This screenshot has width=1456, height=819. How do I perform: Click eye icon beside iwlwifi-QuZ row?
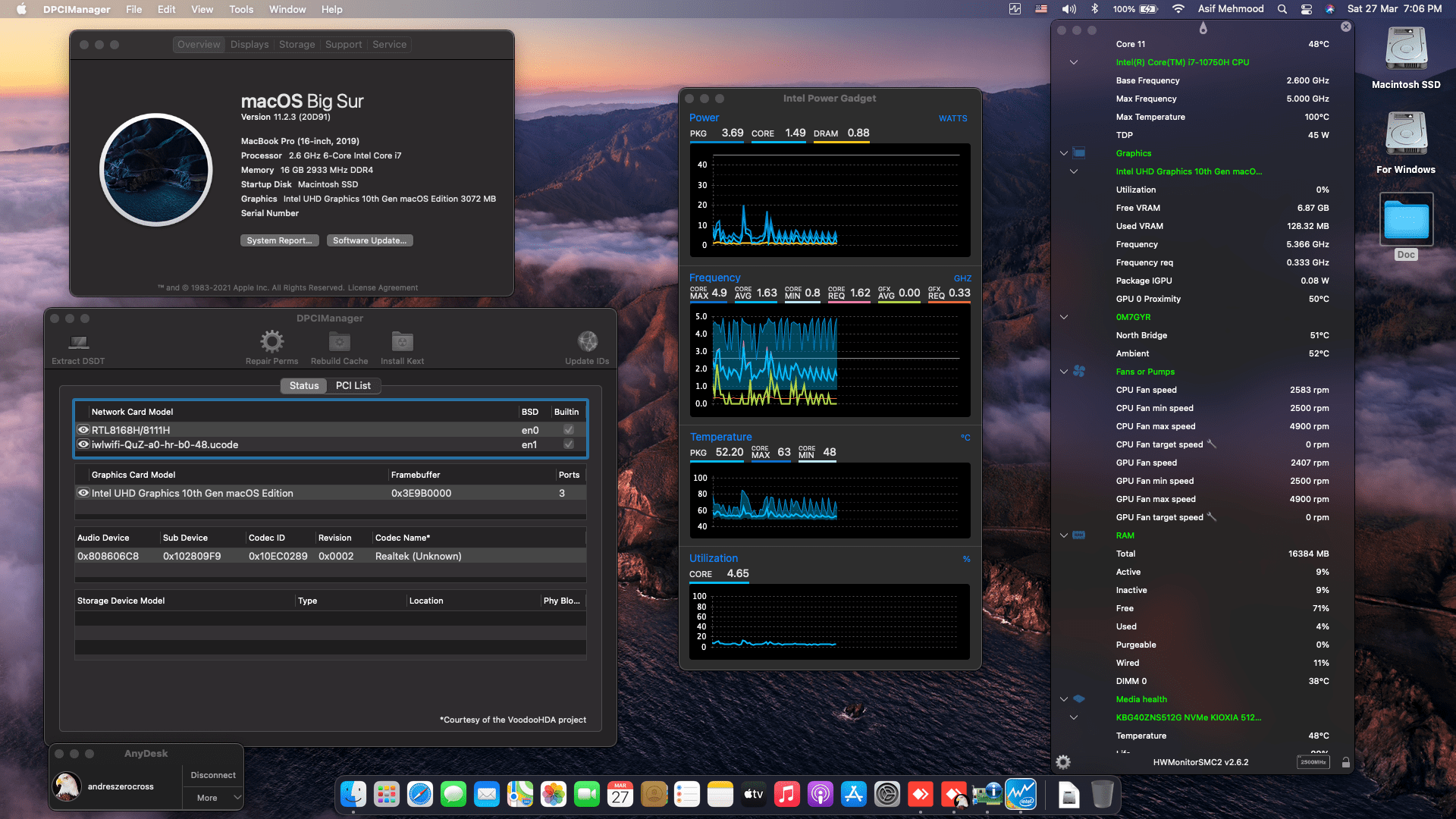coord(83,444)
